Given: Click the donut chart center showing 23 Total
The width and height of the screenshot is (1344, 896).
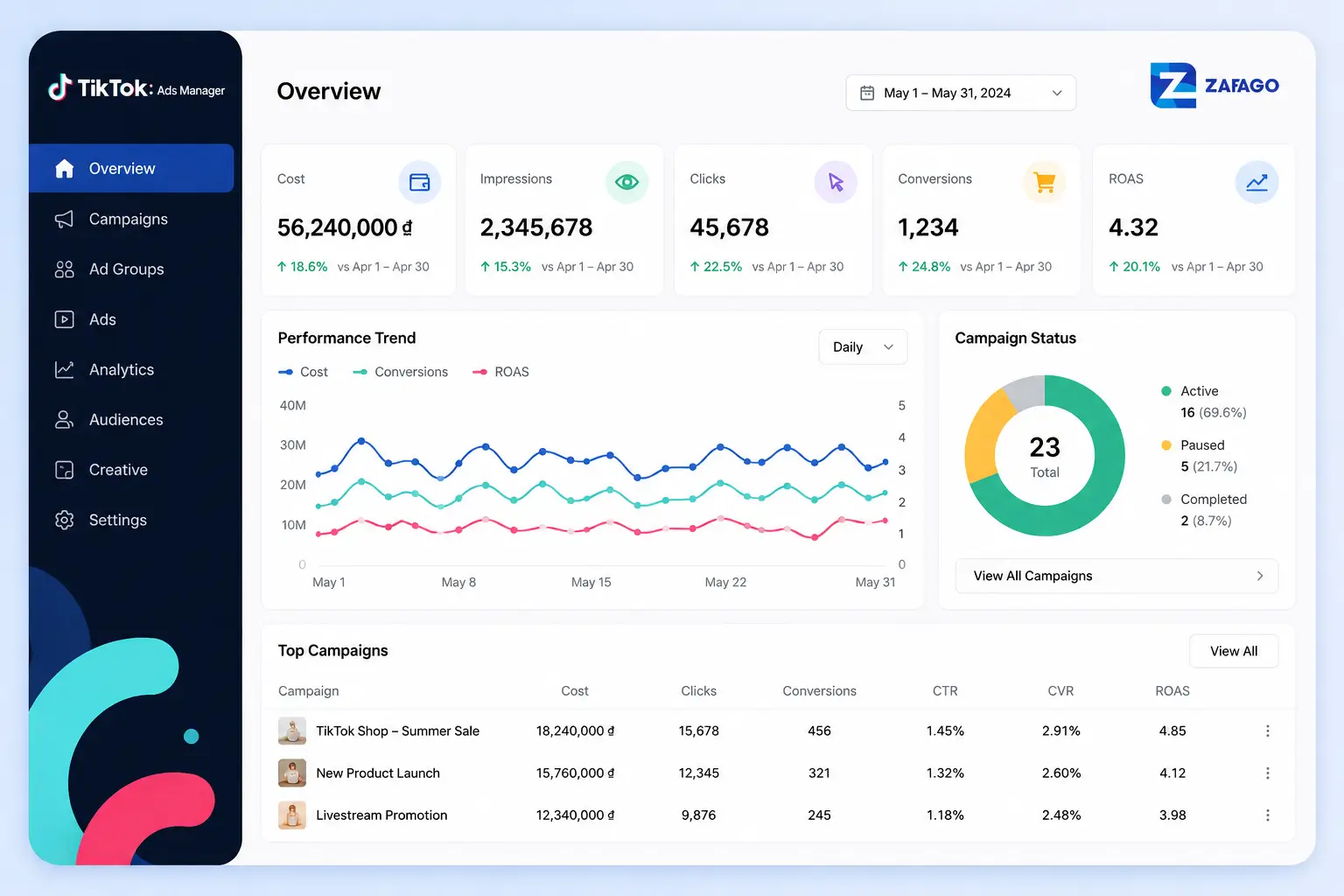Looking at the screenshot, I should (1045, 456).
